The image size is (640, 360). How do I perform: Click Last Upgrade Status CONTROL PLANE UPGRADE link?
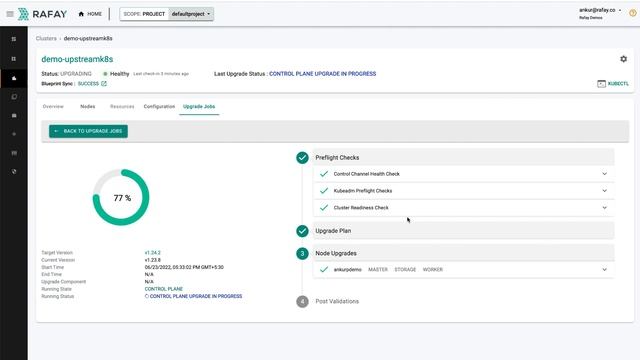pyautogui.click(x=322, y=74)
